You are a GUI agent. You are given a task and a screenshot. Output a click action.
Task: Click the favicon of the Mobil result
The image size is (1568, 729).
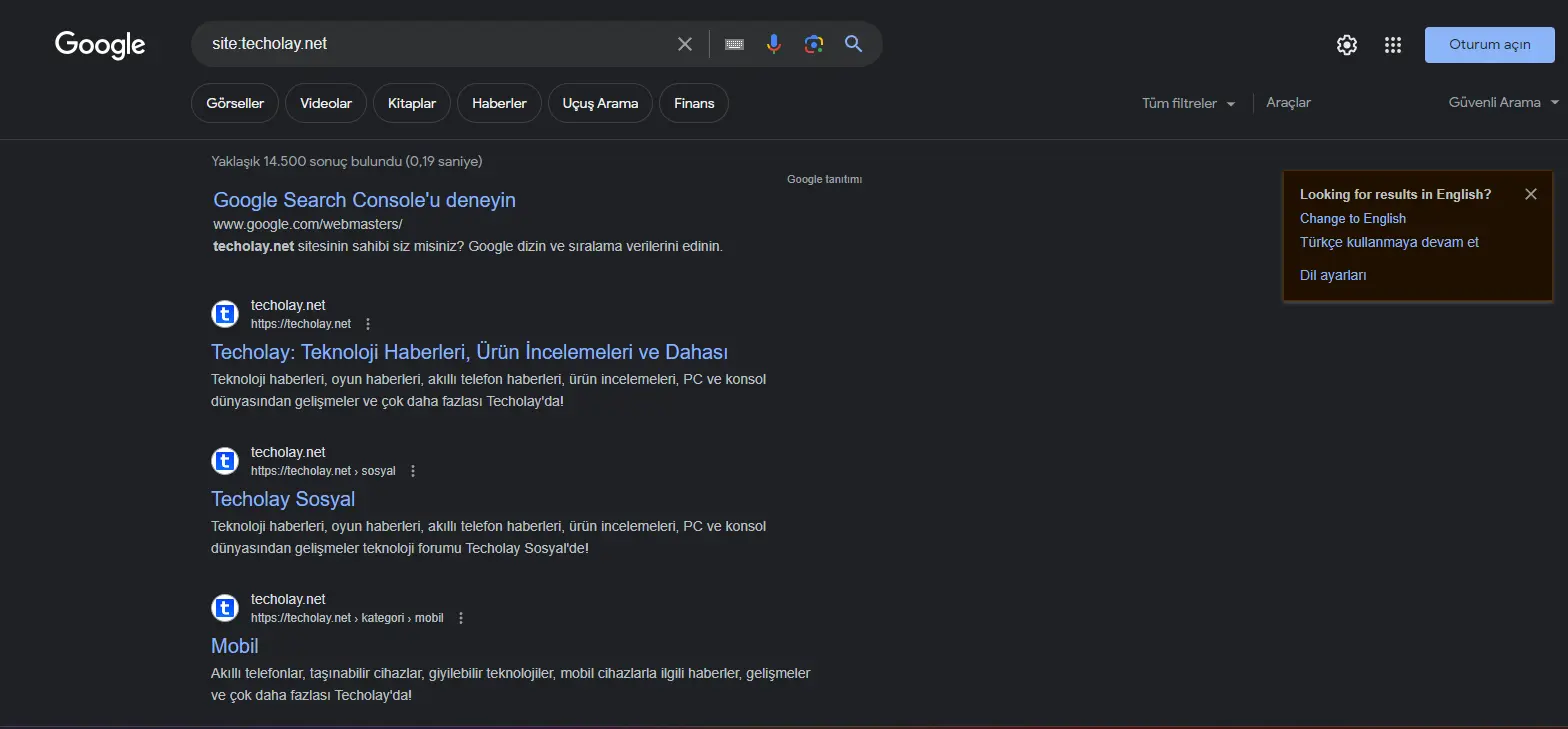[x=225, y=608]
